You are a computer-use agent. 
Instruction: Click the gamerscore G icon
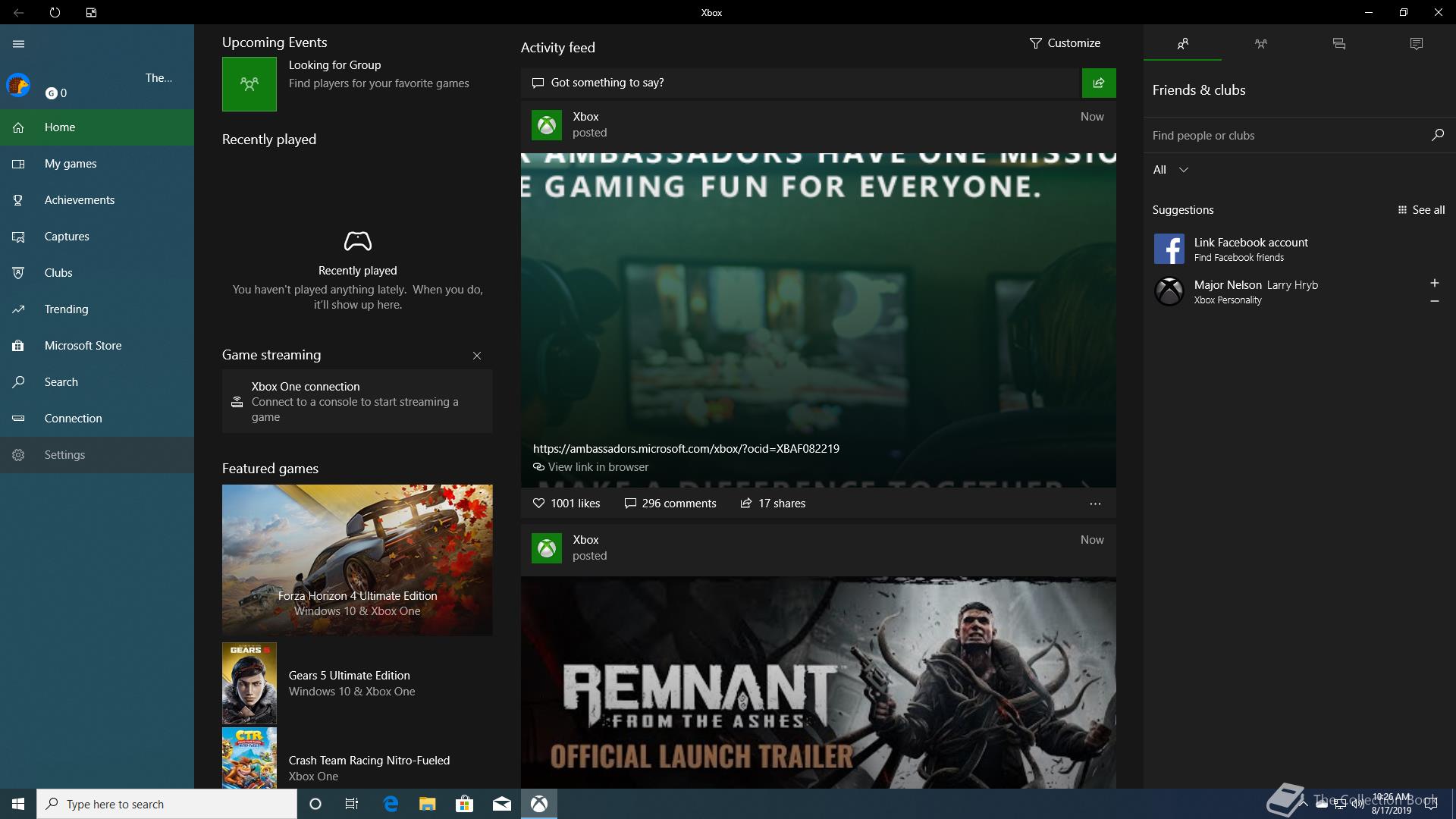(51, 93)
